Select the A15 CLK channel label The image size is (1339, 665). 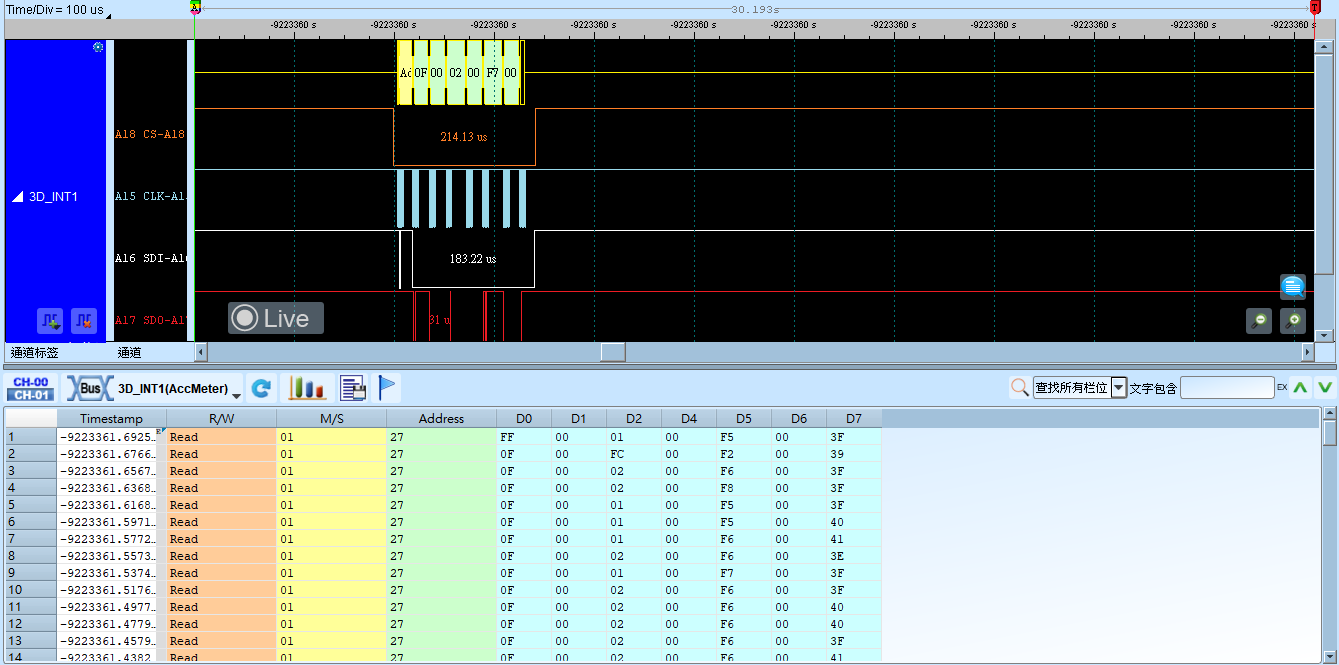coord(150,197)
